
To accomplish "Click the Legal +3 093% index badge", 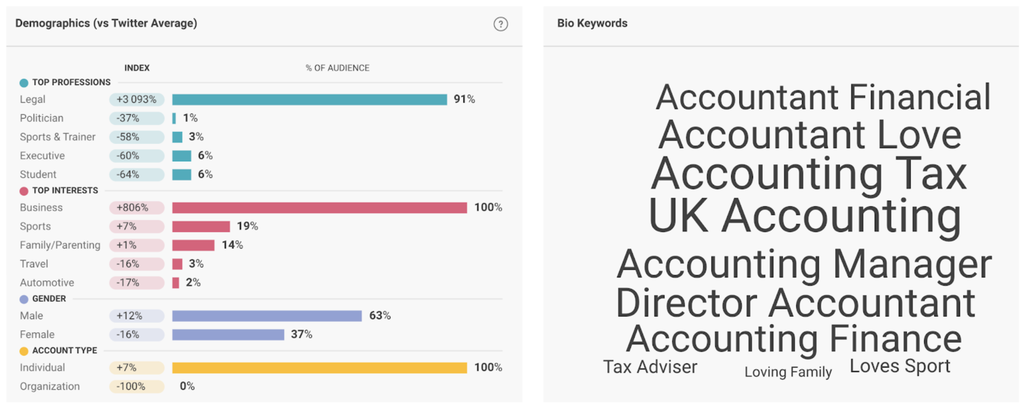I will 136,100.
